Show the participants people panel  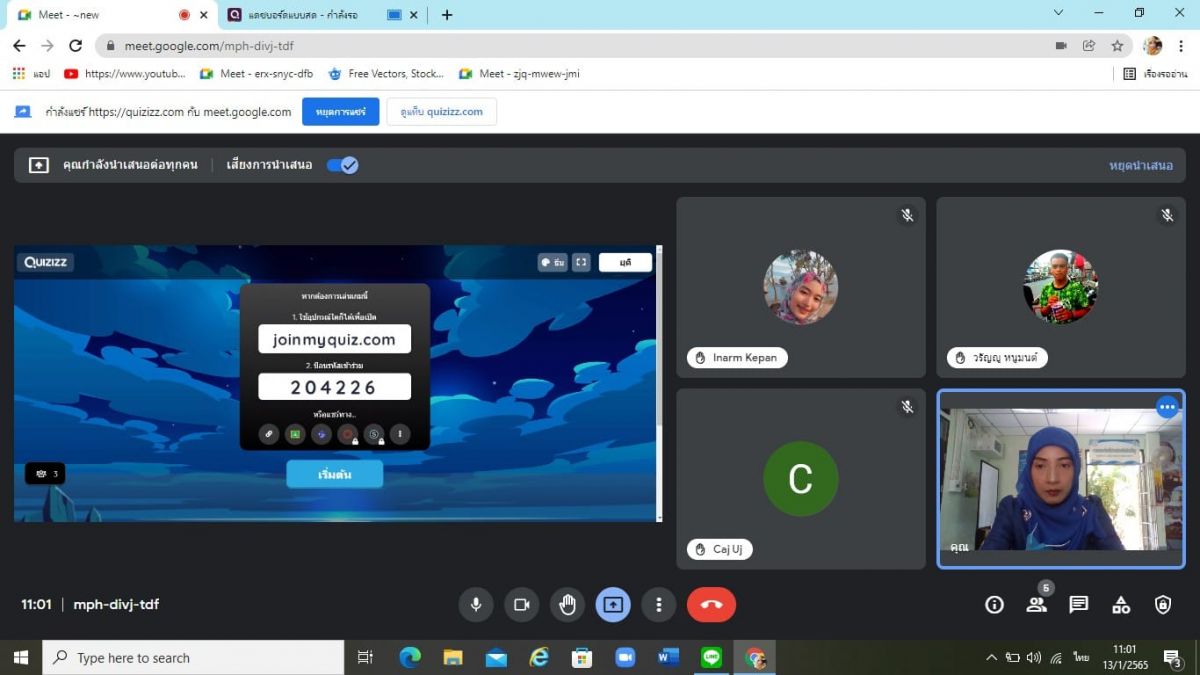1036,604
